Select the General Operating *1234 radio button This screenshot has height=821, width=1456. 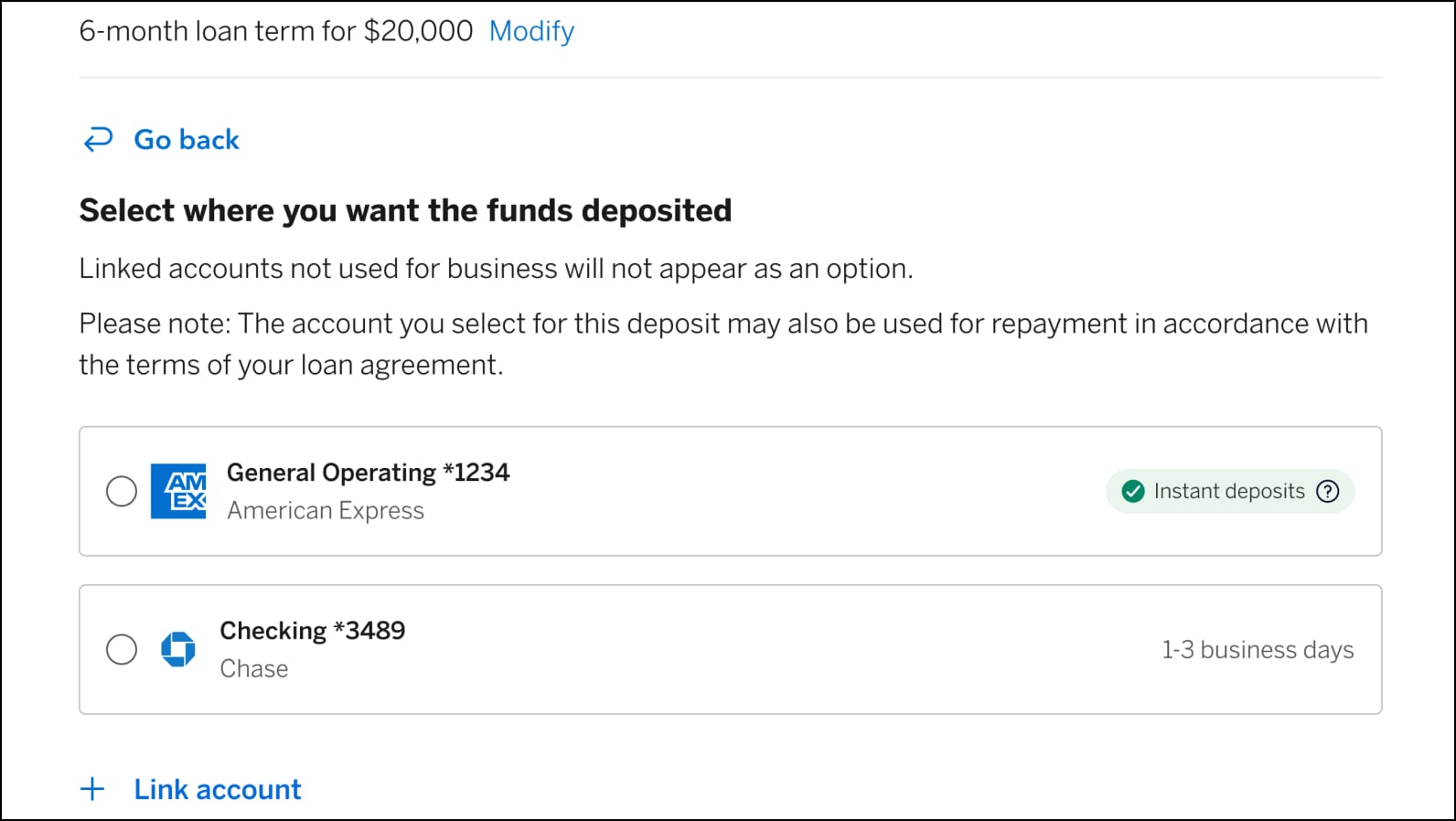pos(122,492)
